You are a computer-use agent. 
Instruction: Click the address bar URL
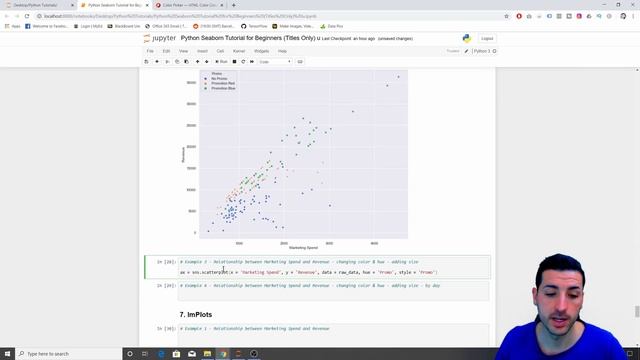180,16
